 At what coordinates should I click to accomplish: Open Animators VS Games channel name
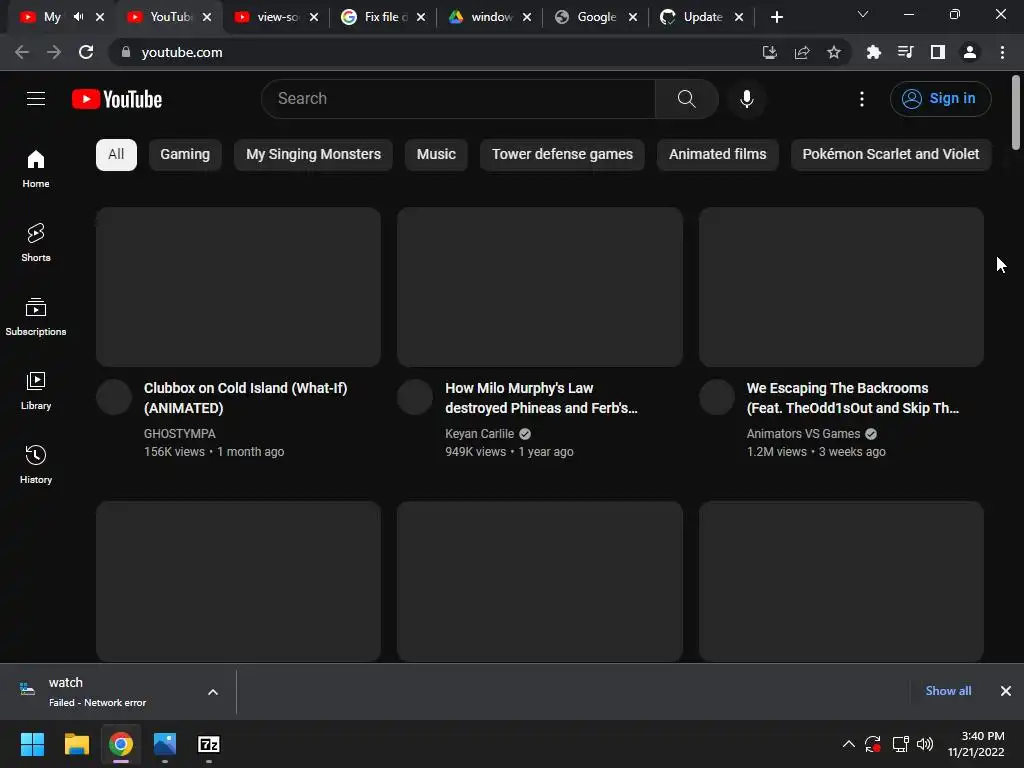[803, 434]
